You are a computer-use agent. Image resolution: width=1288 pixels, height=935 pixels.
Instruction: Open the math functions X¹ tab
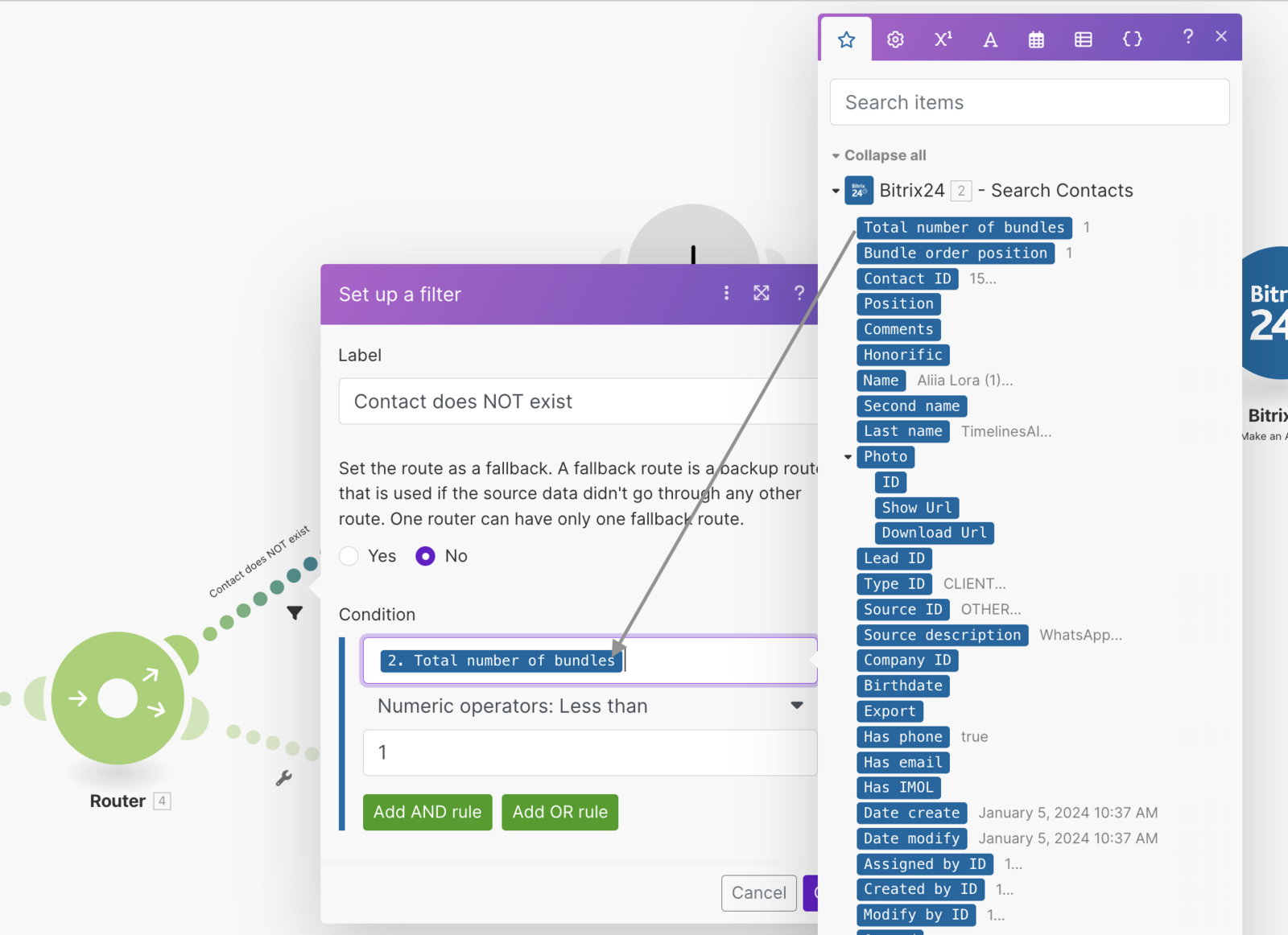942,38
